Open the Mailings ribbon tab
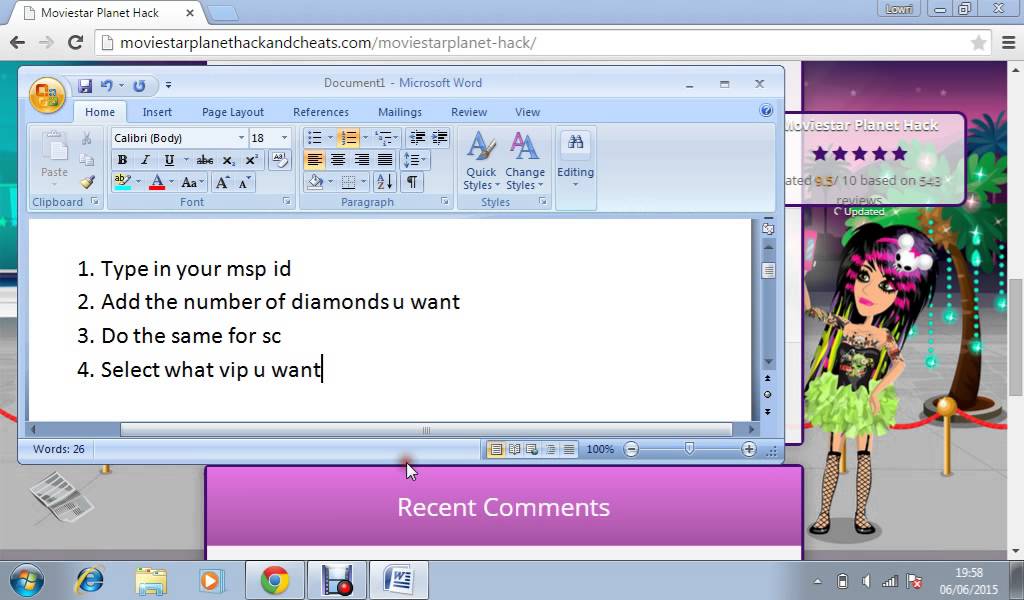 tap(400, 112)
